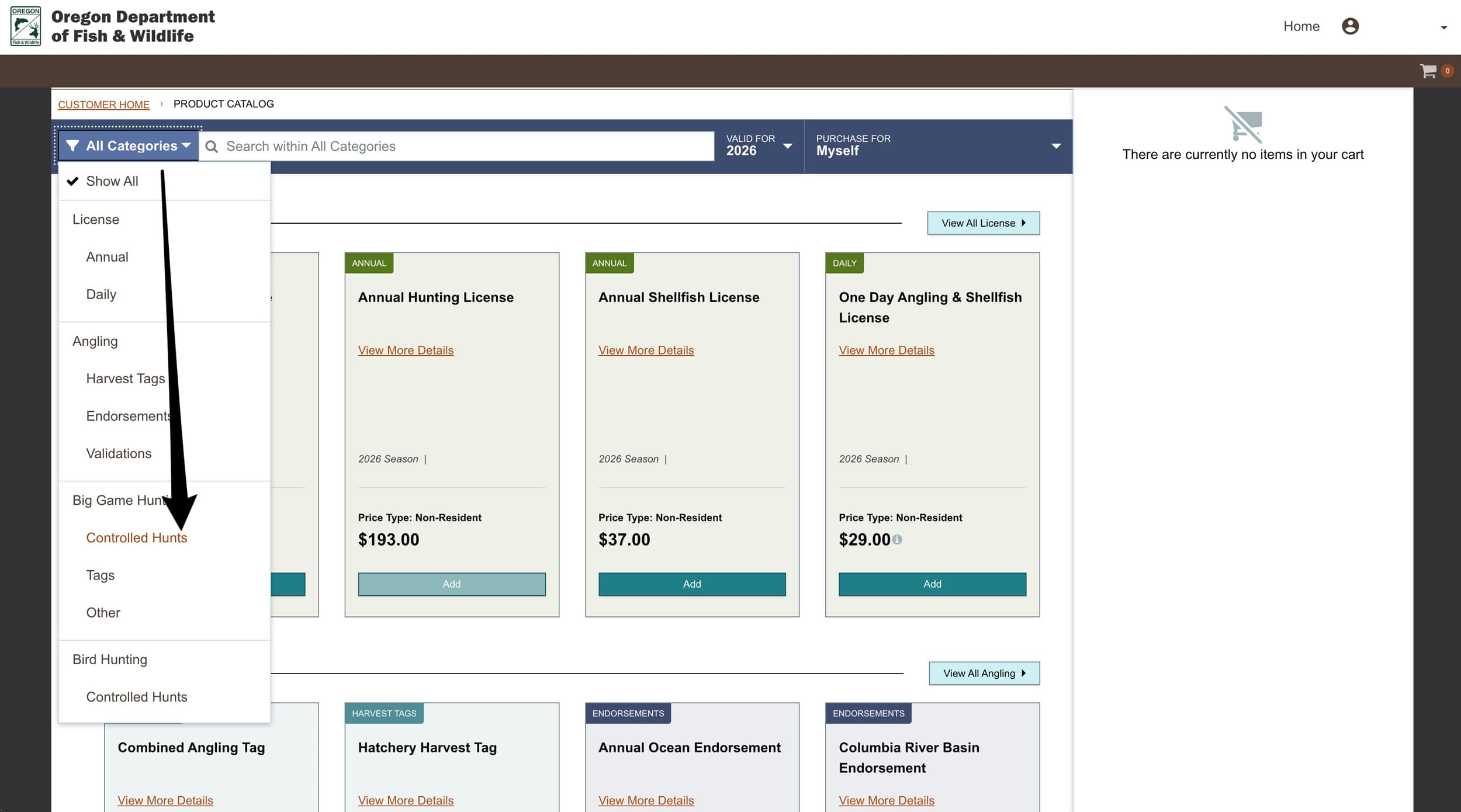
Task: Click View All Angling button
Action: tap(984, 674)
